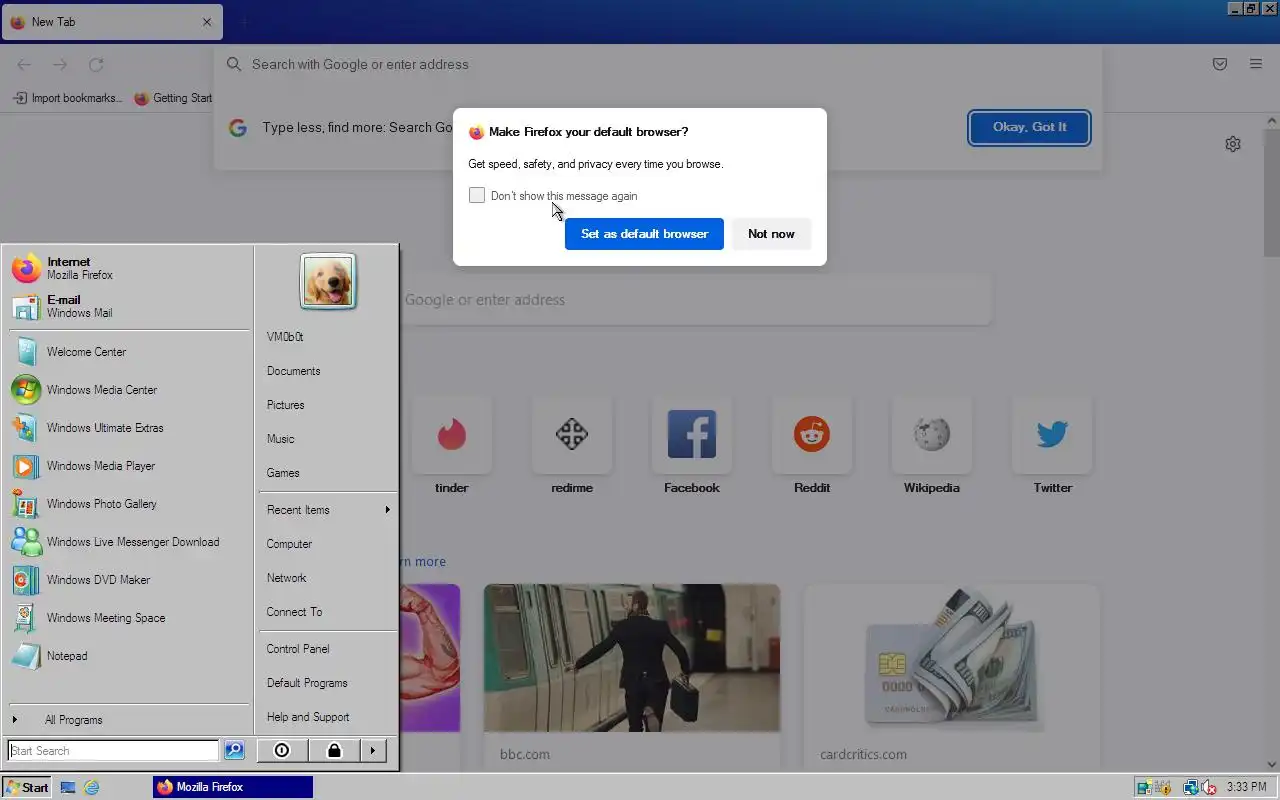
Task: Open Welcome Center from Start menu
Action: (128, 352)
